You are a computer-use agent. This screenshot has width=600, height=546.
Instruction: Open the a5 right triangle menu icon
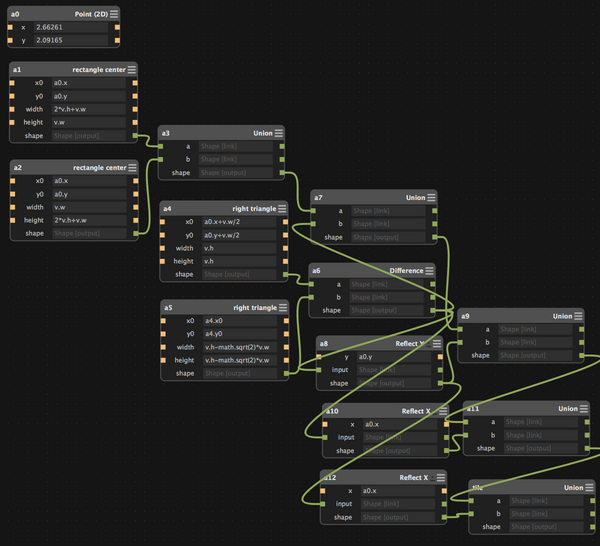coord(283,308)
